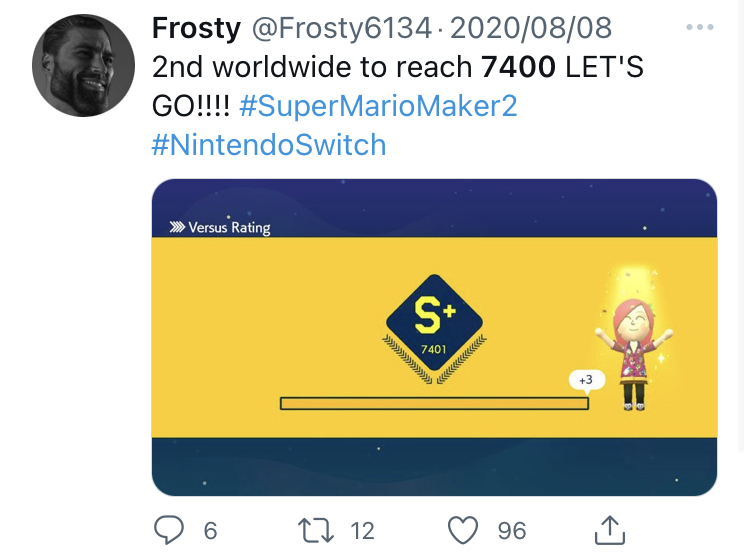Click the 7401 rating number
Screen dimensions: 750x555
[434, 349]
